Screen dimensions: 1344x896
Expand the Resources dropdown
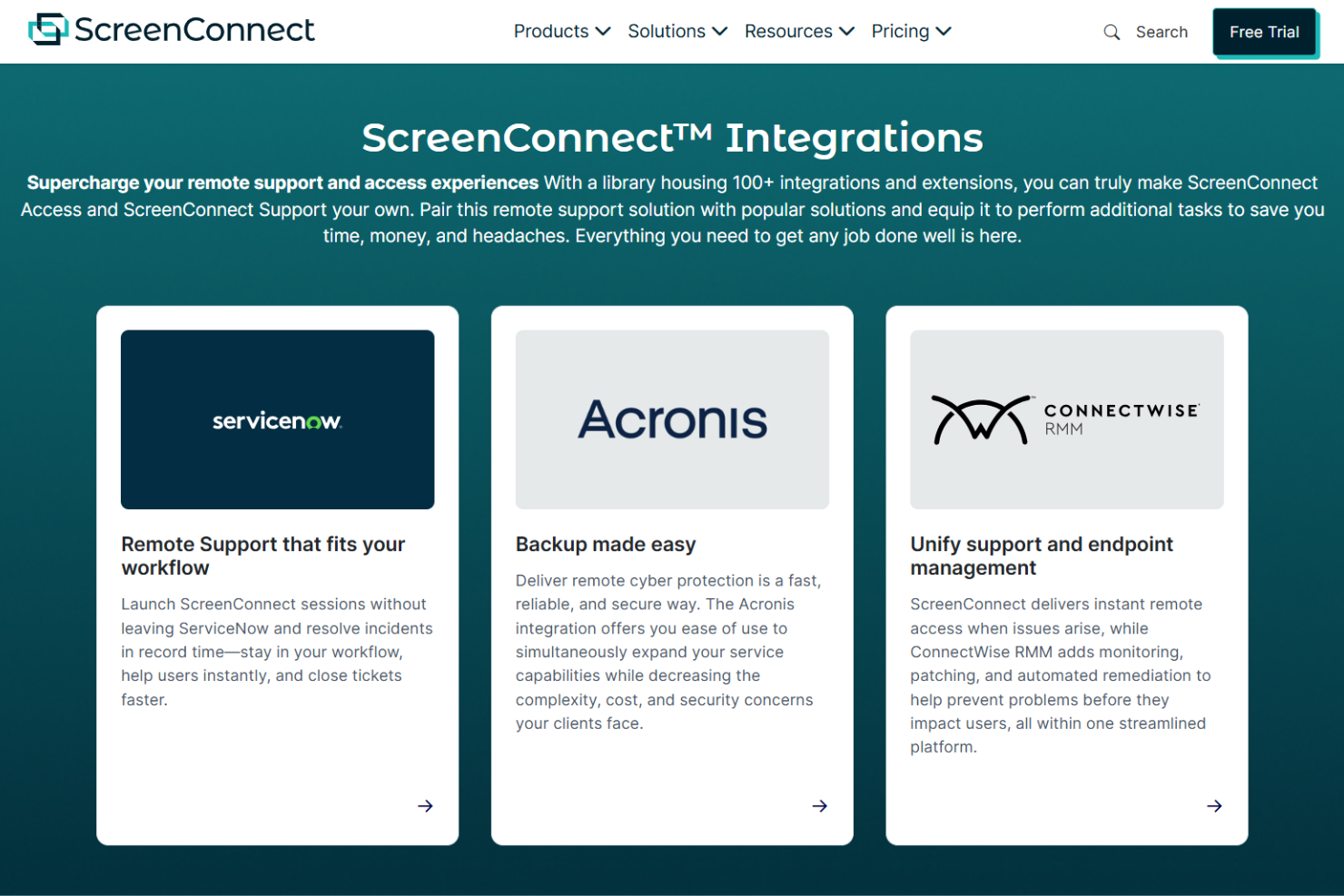[798, 31]
